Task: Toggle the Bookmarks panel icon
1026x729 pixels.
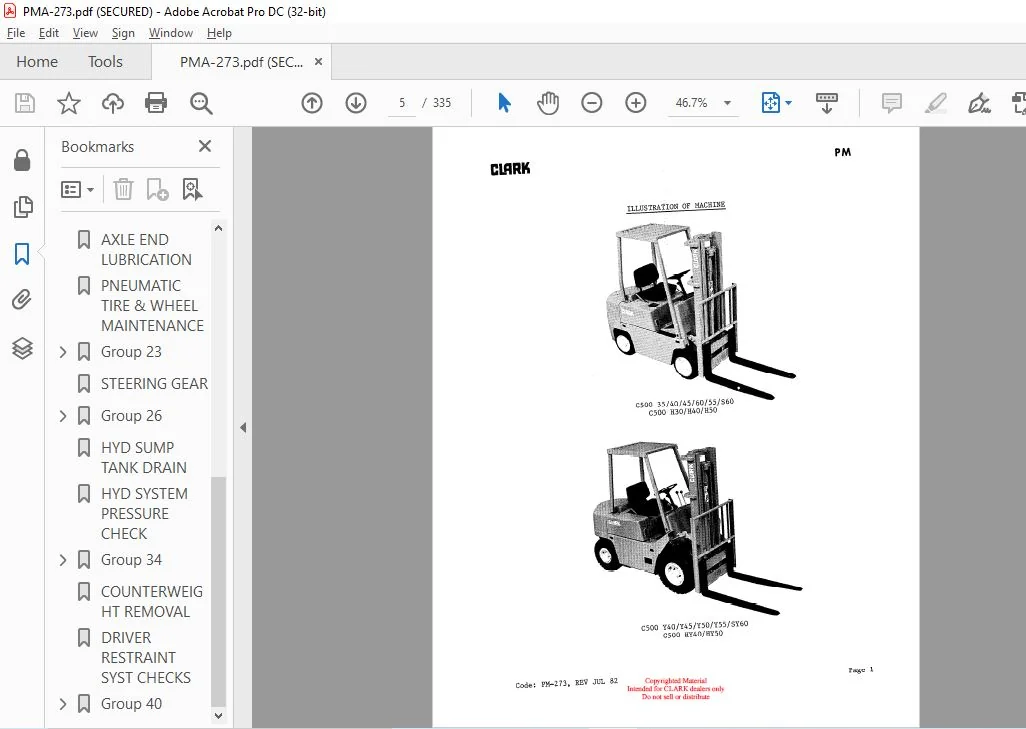Action: pos(22,253)
